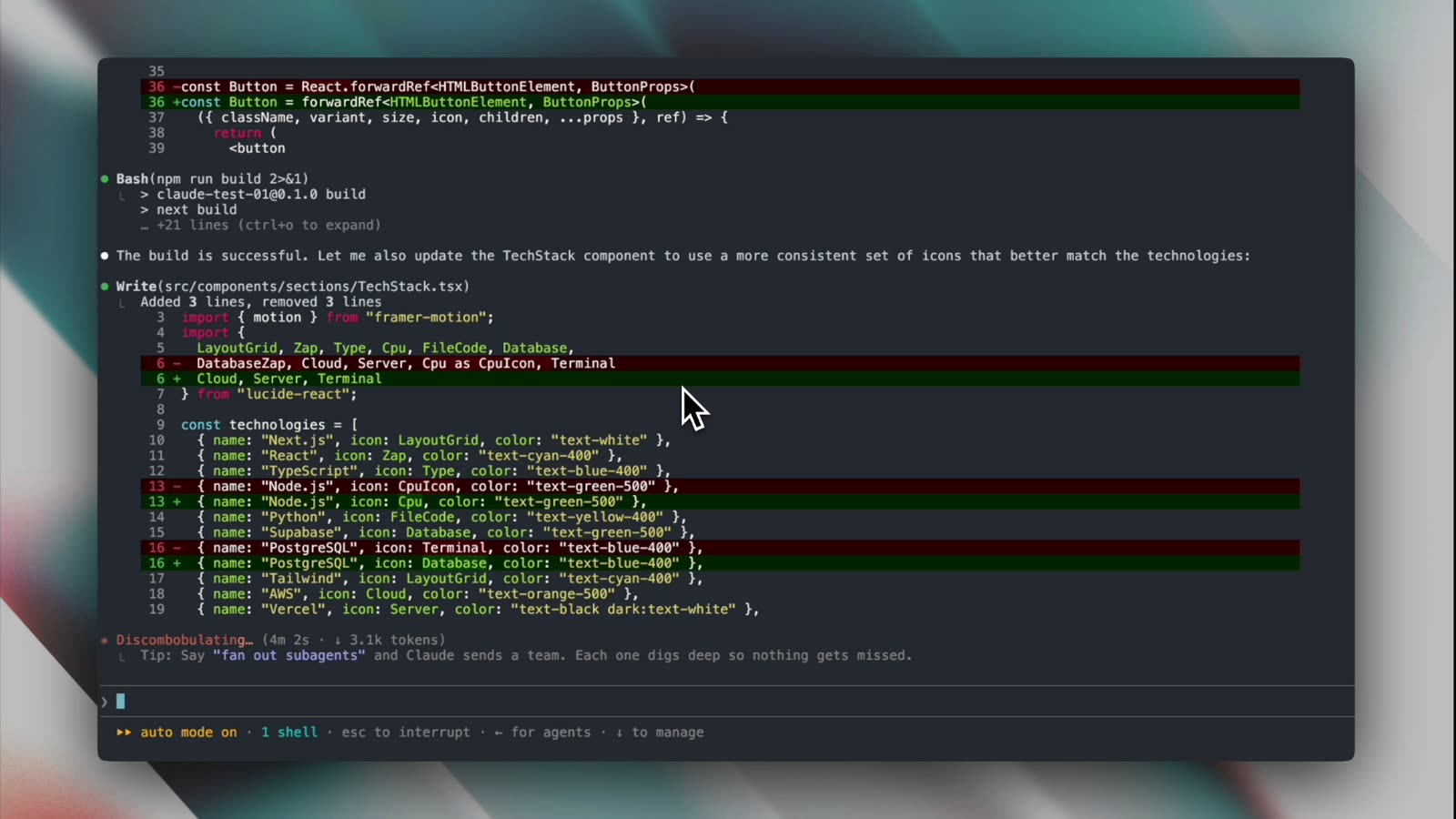The image size is (1456, 819).
Task: Click the "Added 3 lines, removed 3 lines" summary
Action: (261, 302)
